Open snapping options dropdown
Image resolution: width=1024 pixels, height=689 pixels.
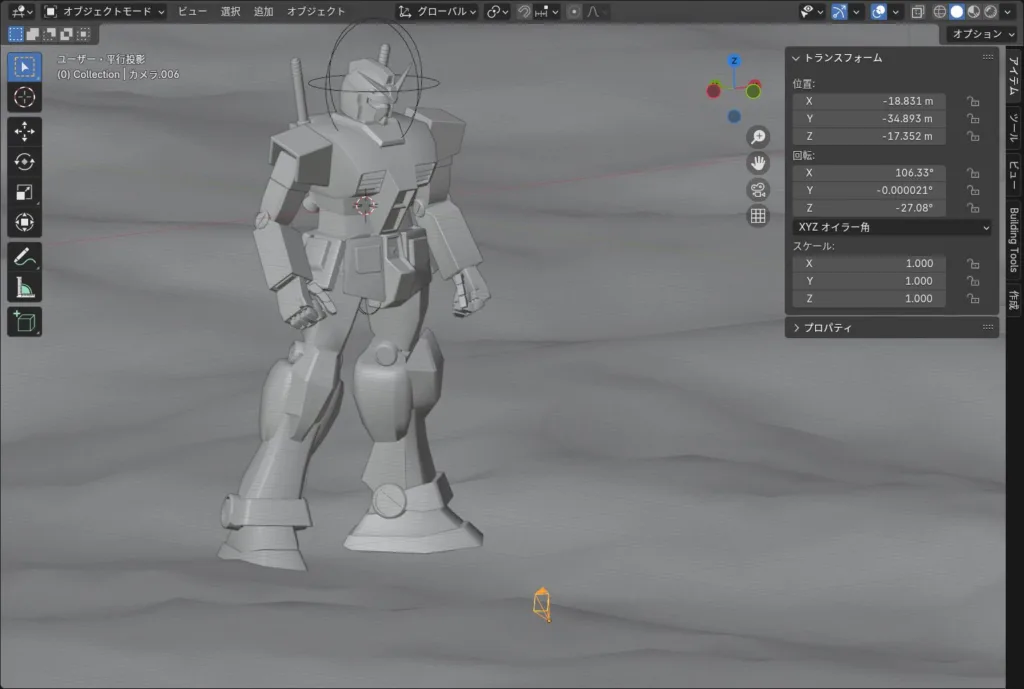click(546, 11)
